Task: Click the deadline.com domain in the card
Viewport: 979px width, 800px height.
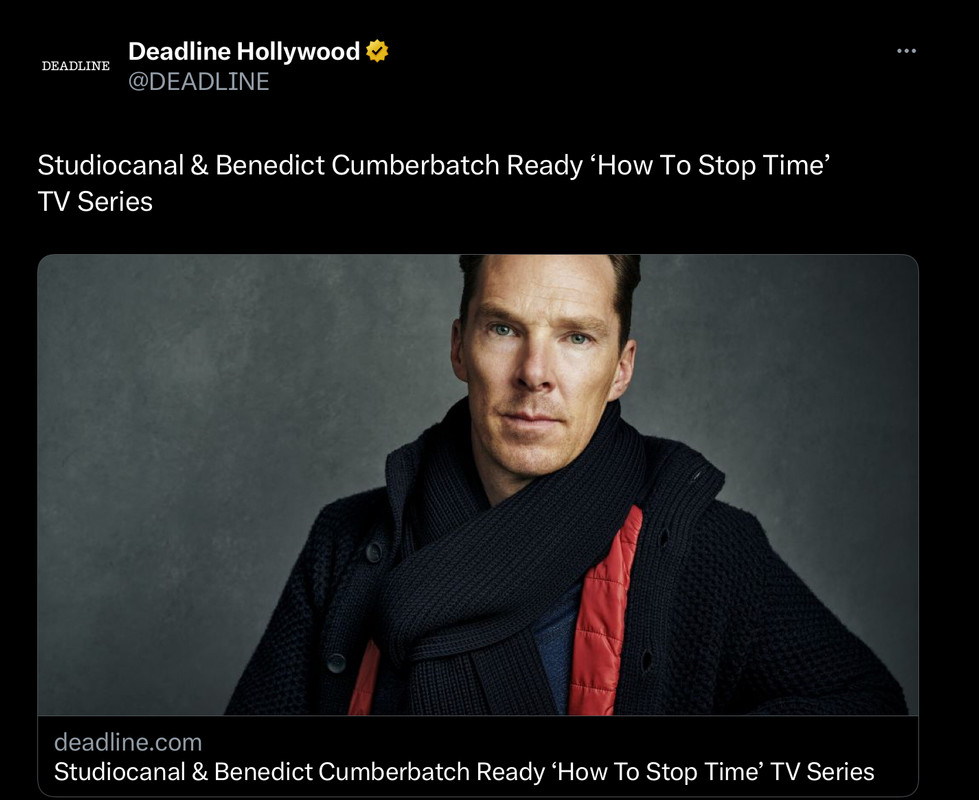Action: tap(128, 742)
